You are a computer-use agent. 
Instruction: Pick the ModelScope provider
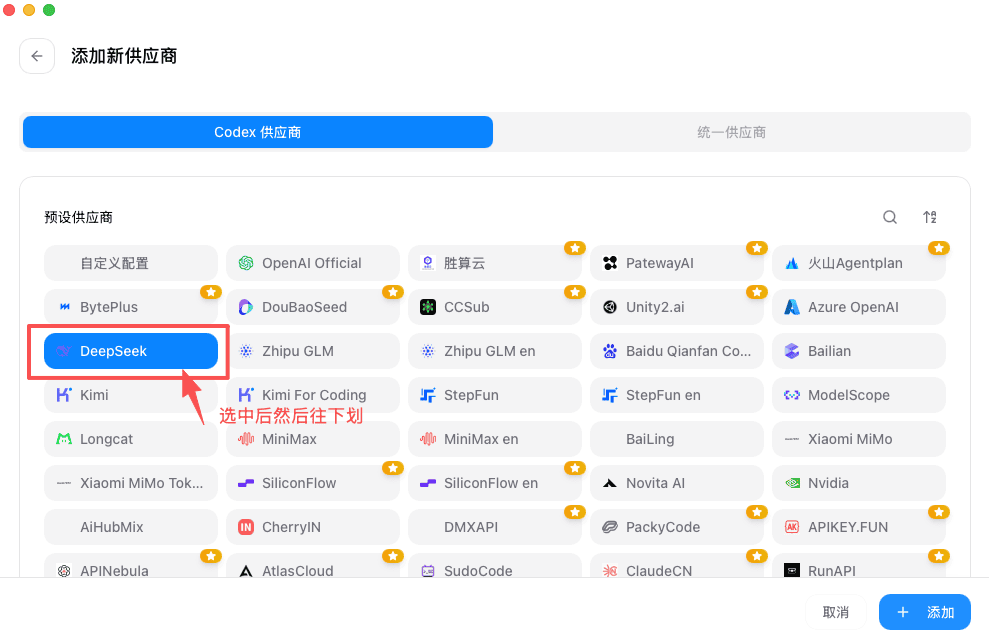[x=858, y=395]
